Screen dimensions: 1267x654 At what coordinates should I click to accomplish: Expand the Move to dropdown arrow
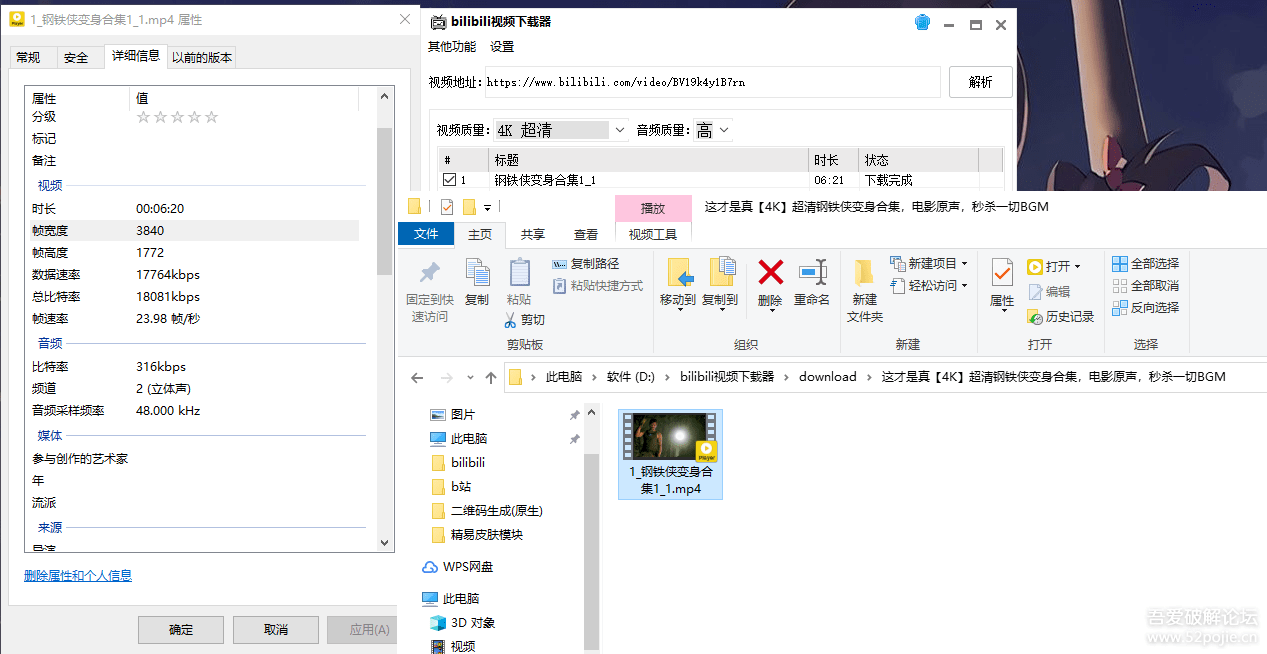[679, 311]
